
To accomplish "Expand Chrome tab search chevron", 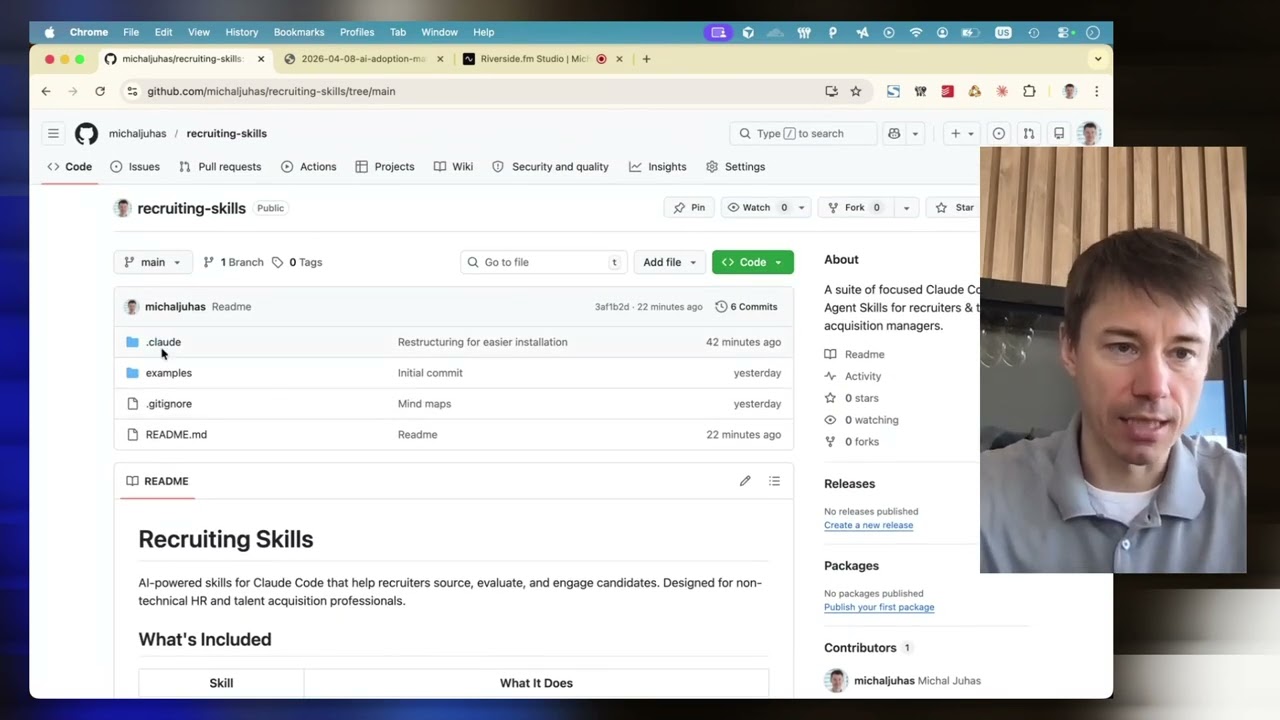I will click(1098, 59).
